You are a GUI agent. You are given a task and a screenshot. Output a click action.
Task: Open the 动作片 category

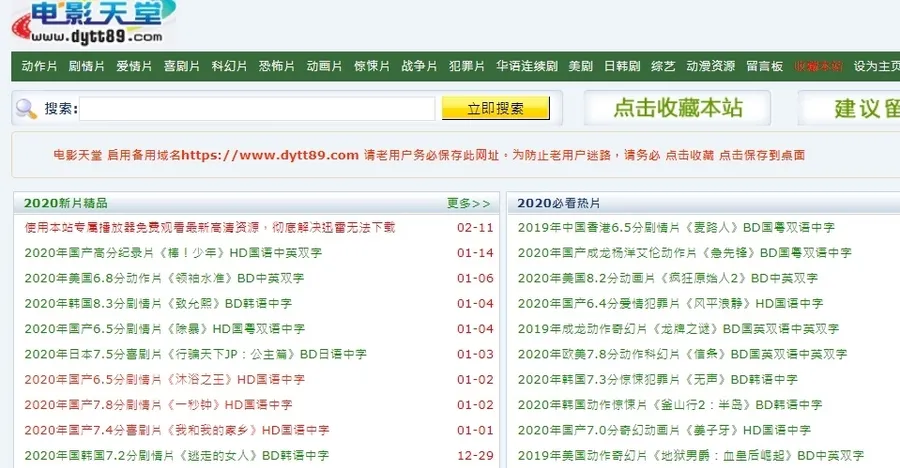40,66
